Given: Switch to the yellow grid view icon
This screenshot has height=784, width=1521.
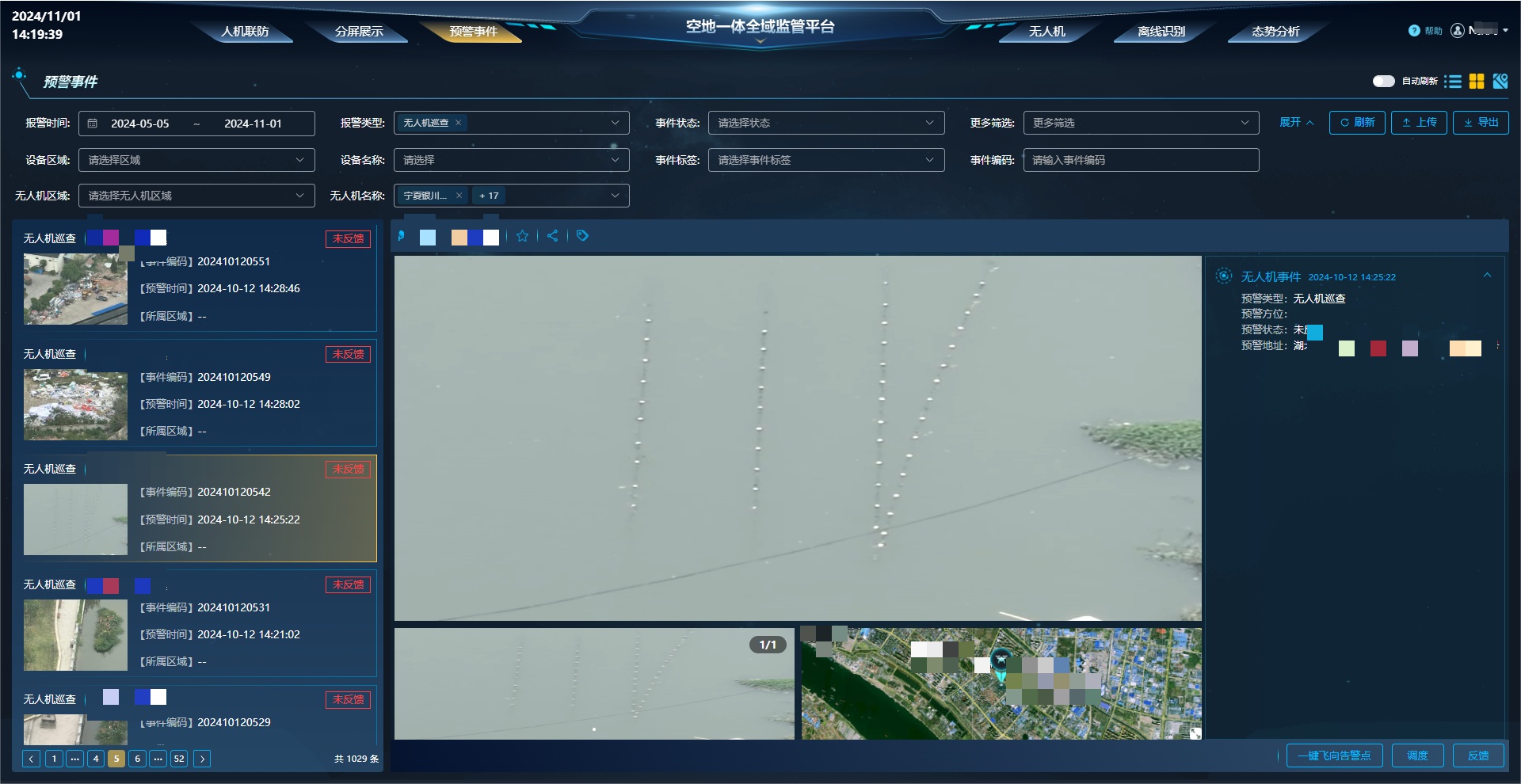Looking at the screenshot, I should pyautogui.click(x=1477, y=82).
